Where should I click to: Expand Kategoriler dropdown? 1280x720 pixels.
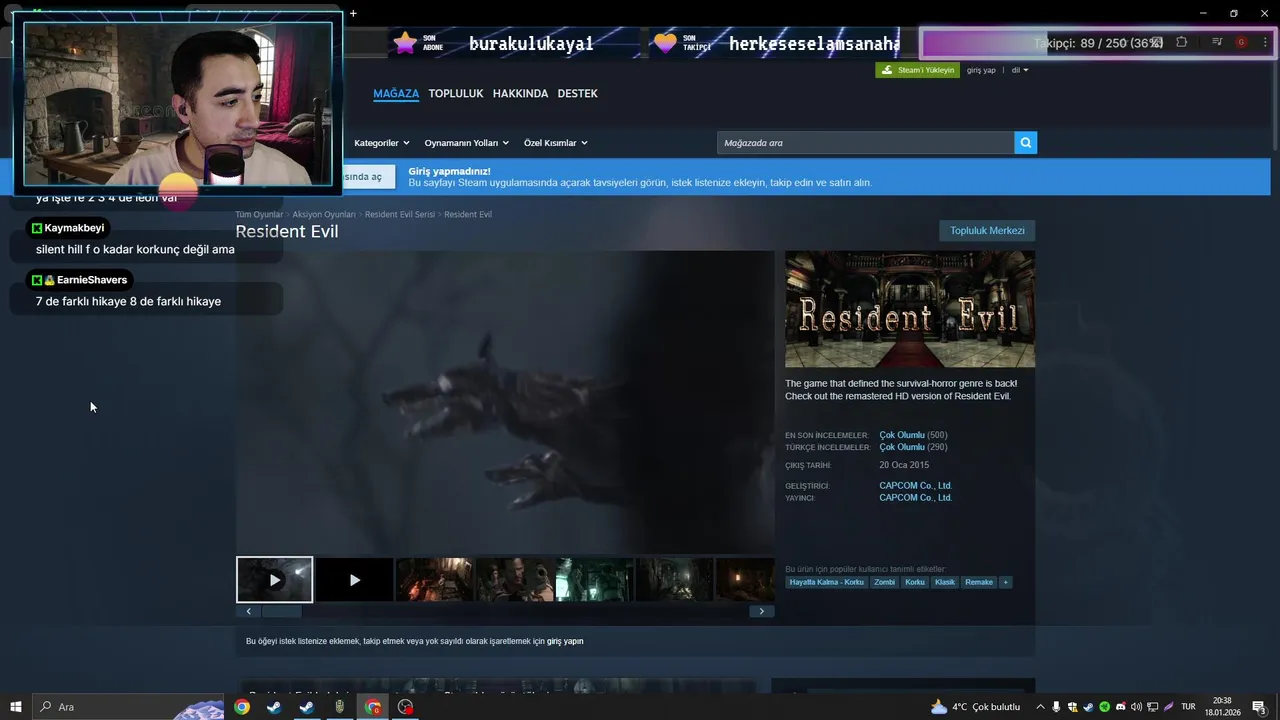click(382, 143)
